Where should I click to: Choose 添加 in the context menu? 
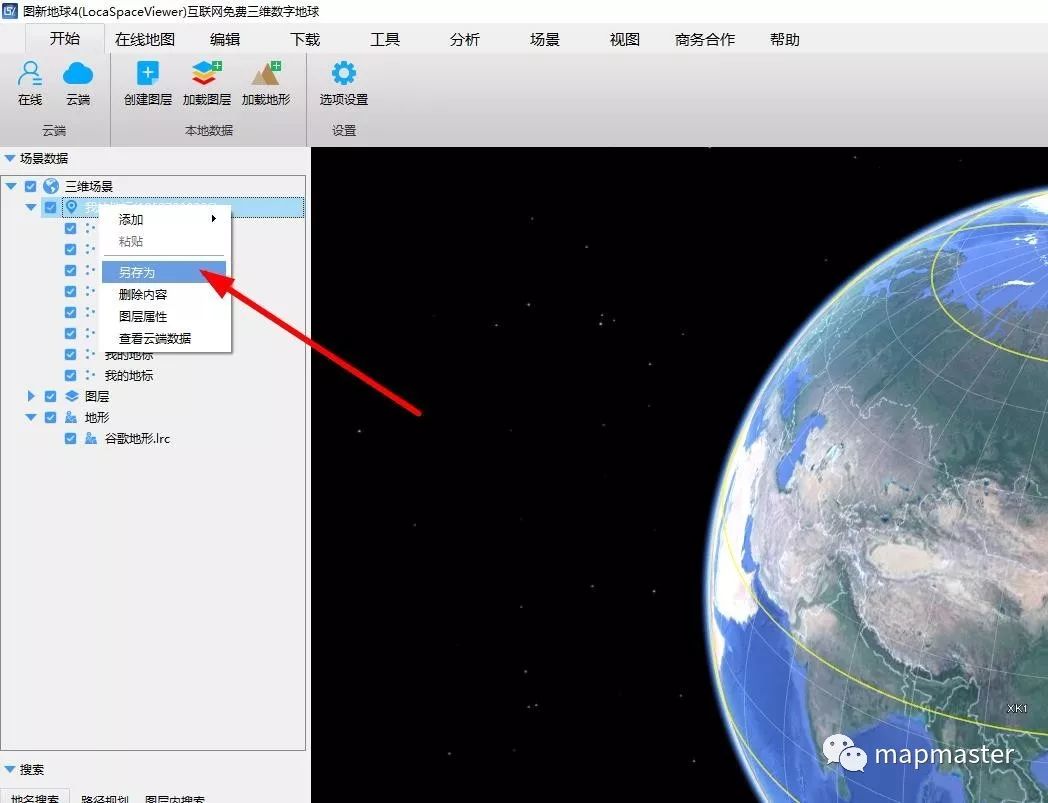click(164, 219)
